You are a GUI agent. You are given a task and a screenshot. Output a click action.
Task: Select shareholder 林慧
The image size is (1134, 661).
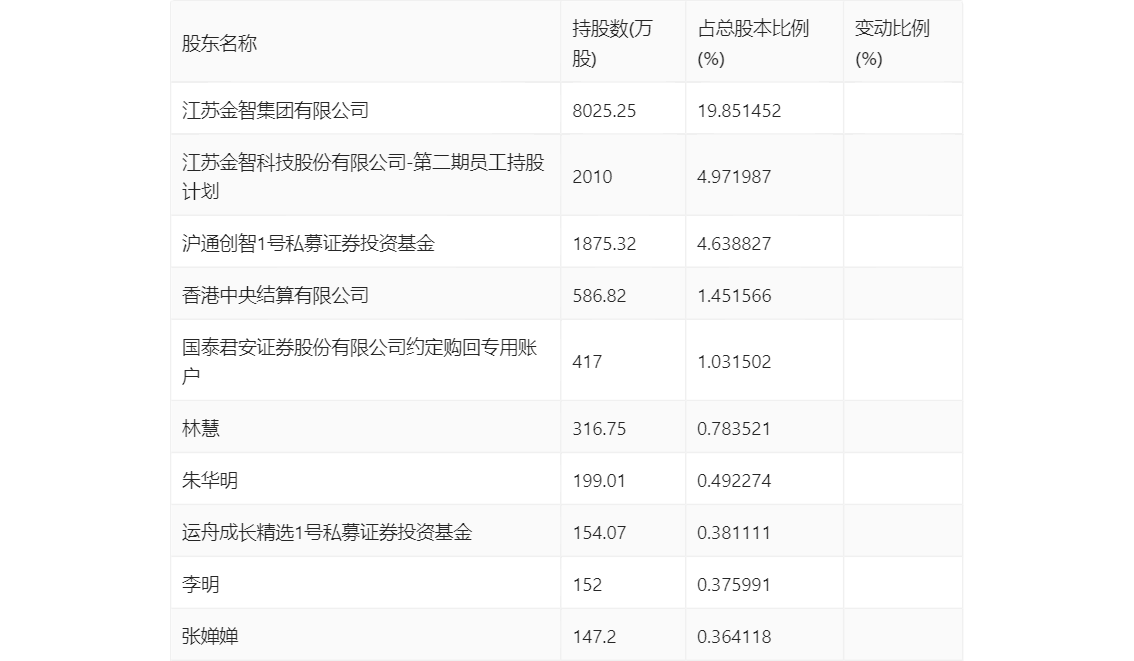(200, 429)
